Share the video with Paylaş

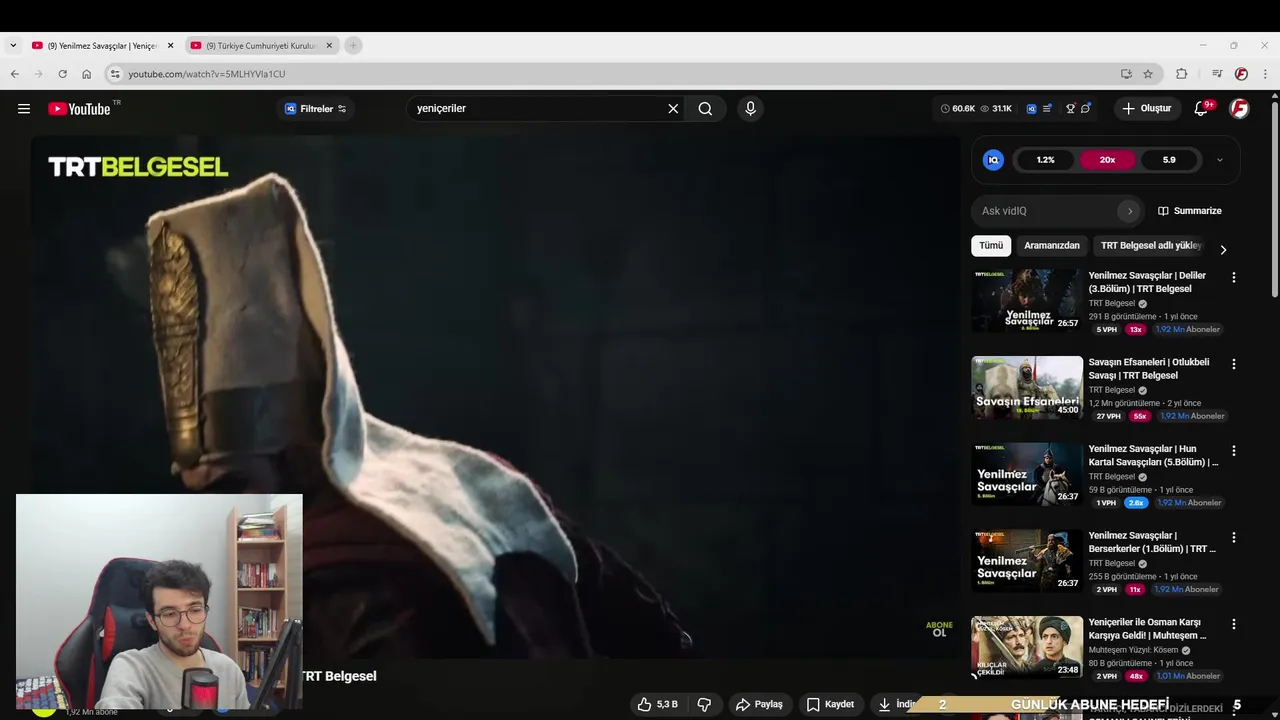pyautogui.click(x=759, y=704)
